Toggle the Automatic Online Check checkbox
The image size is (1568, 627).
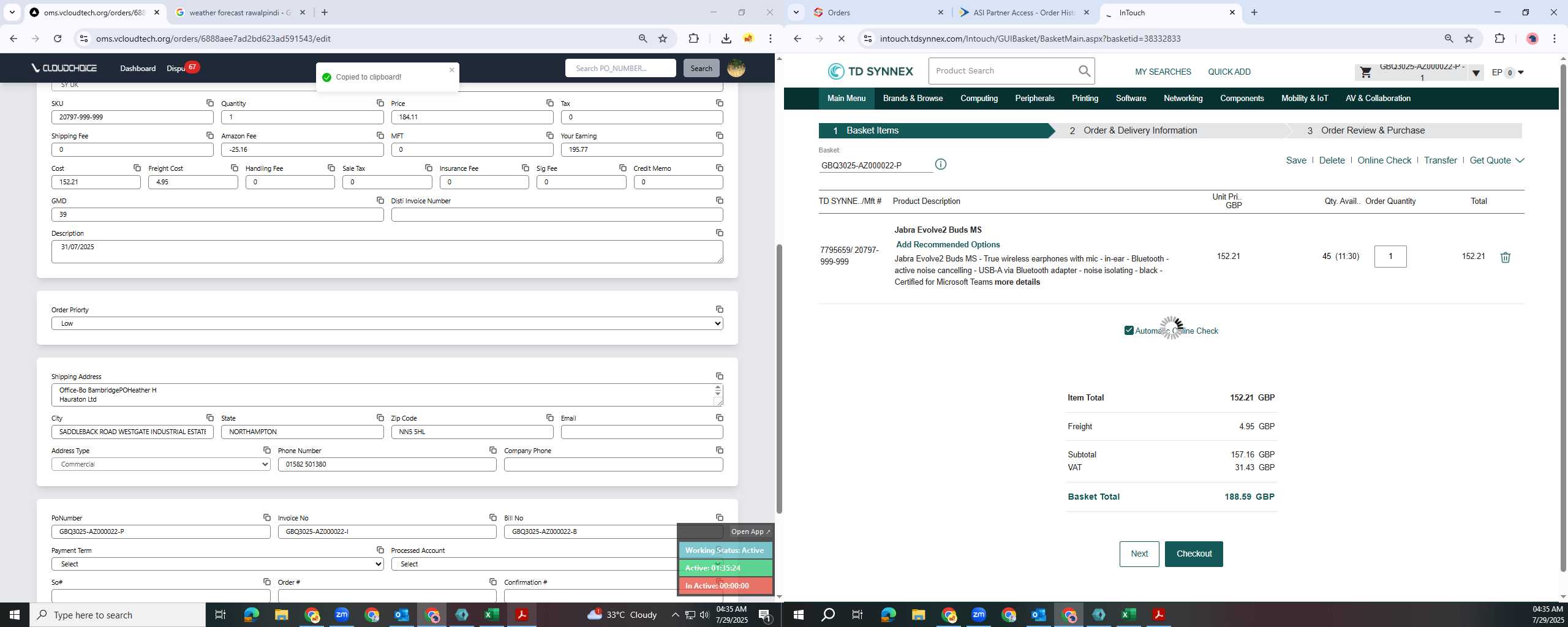(x=1128, y=331)
